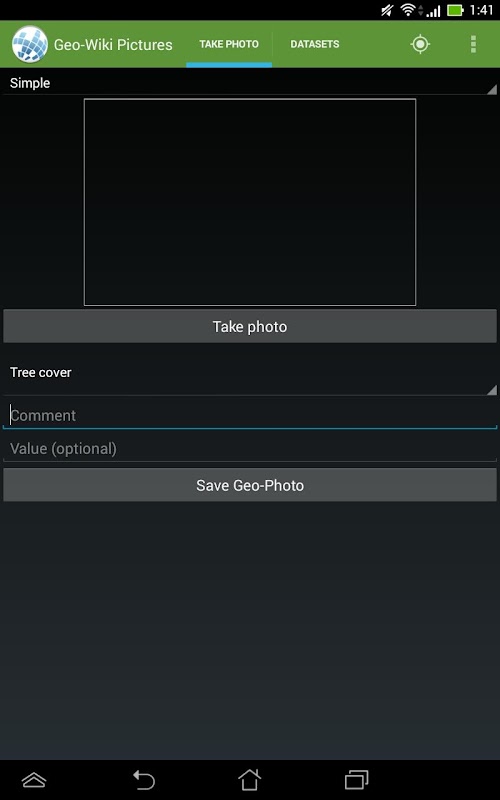Tap the upward chevron navigation bar icon
The image size is (500, 800).
click(34, 780)
